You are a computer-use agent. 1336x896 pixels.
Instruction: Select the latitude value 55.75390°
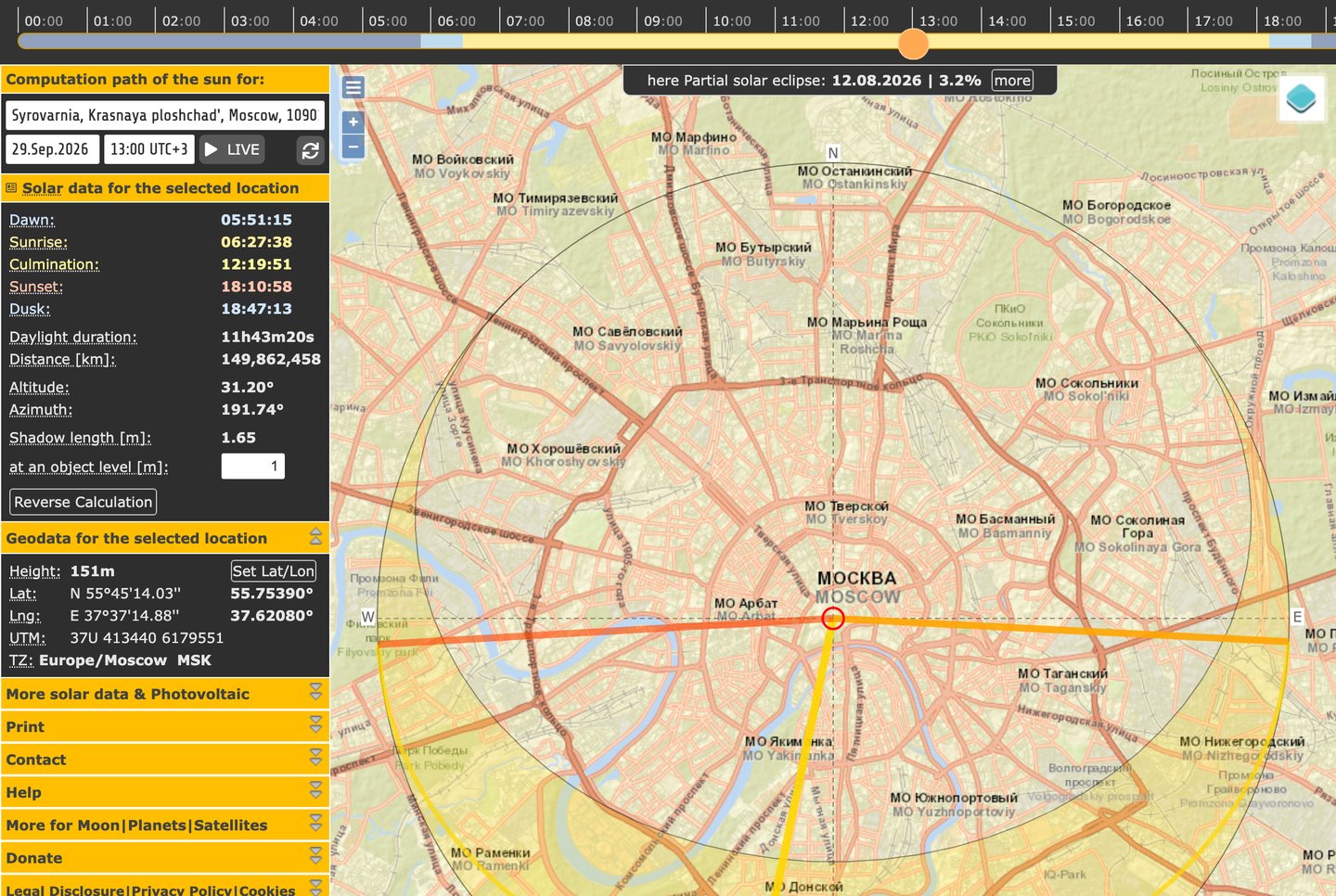[272, 594]
